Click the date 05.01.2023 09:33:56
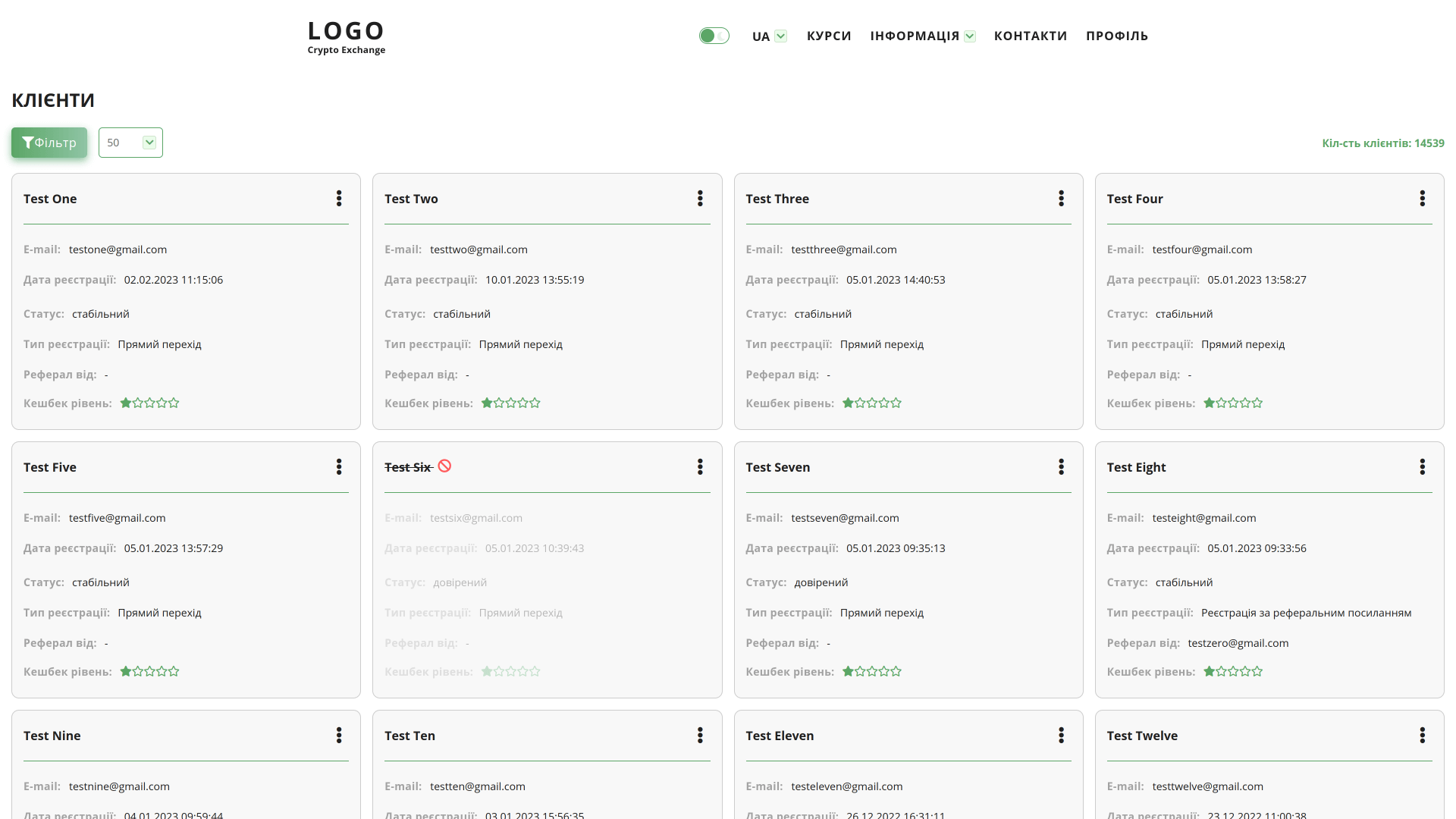Image resolution: width=1456 pixels, height=819 pixels. 1257,548
